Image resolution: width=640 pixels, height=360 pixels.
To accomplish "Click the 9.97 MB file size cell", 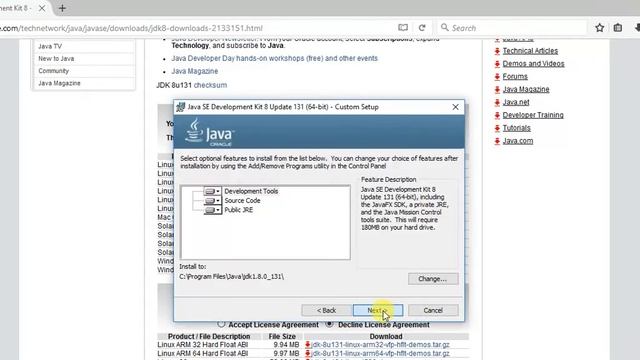I will 286,353.
